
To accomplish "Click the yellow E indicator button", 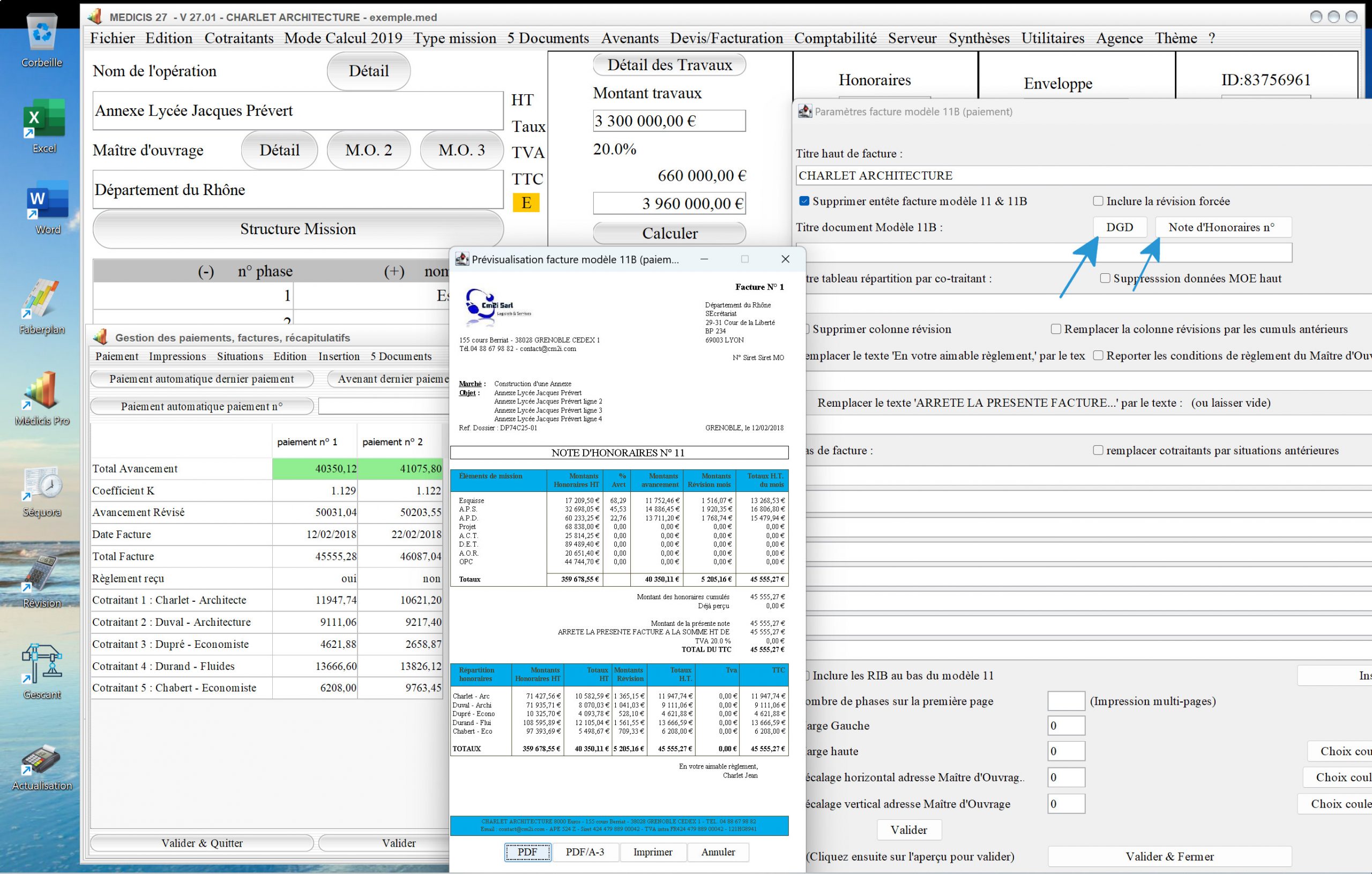I will click(526, 202).
